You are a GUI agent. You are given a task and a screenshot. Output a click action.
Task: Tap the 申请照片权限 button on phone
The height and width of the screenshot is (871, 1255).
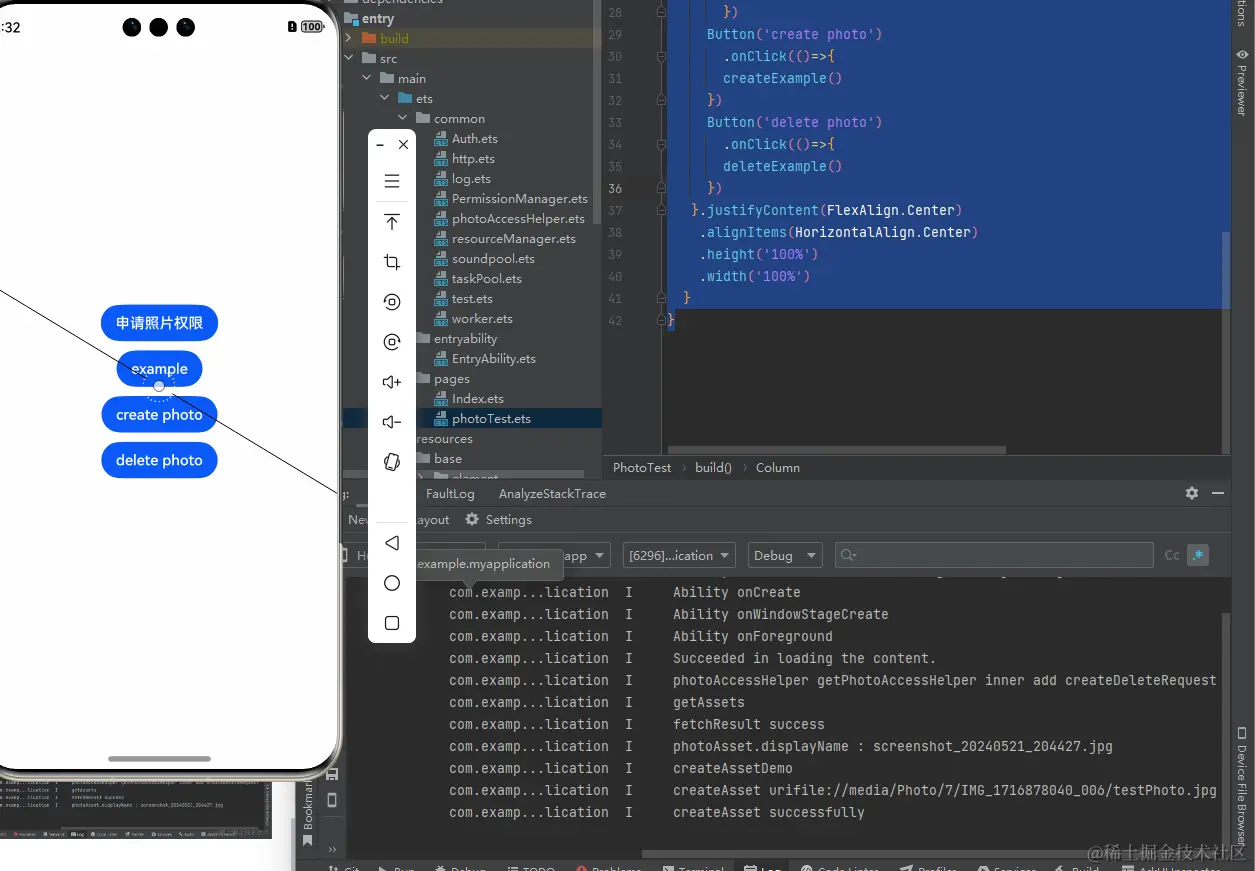coord(159,323)
